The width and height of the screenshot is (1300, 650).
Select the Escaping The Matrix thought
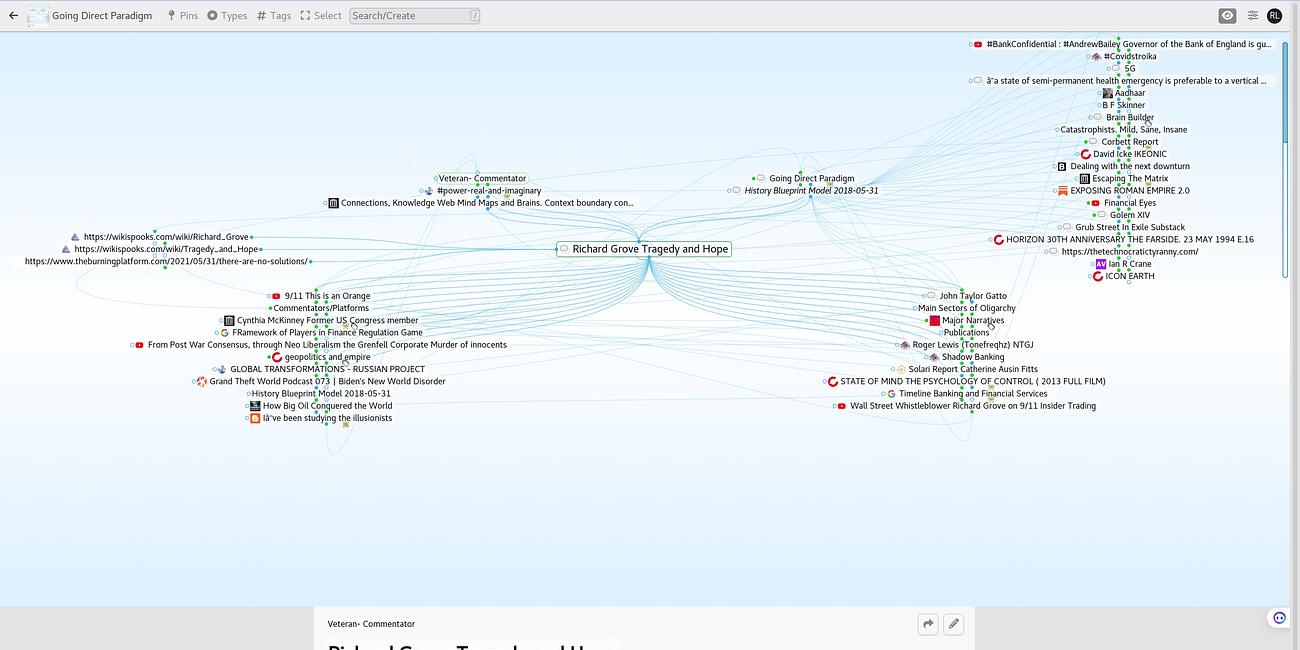(x=1129, y=179)
